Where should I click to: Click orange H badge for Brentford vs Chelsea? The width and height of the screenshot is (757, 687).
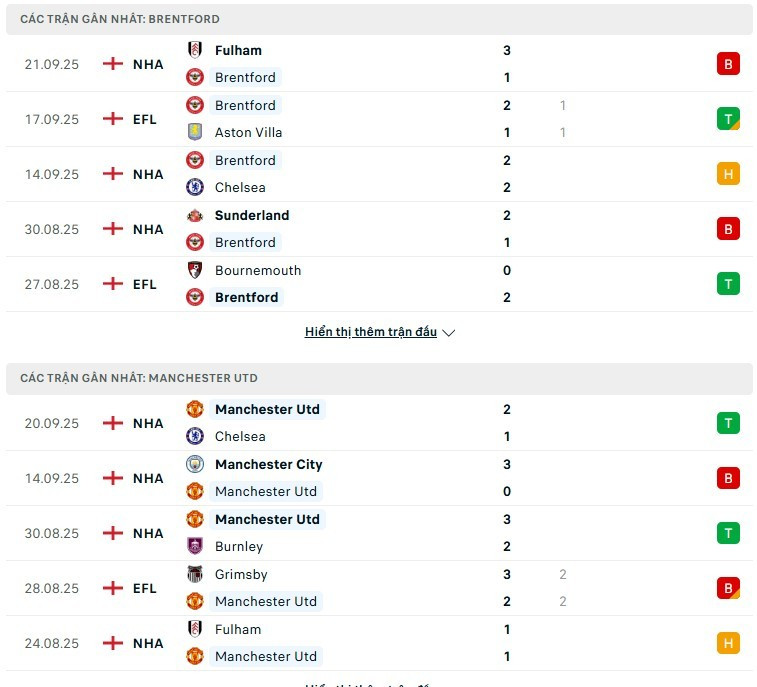[728, 174]
